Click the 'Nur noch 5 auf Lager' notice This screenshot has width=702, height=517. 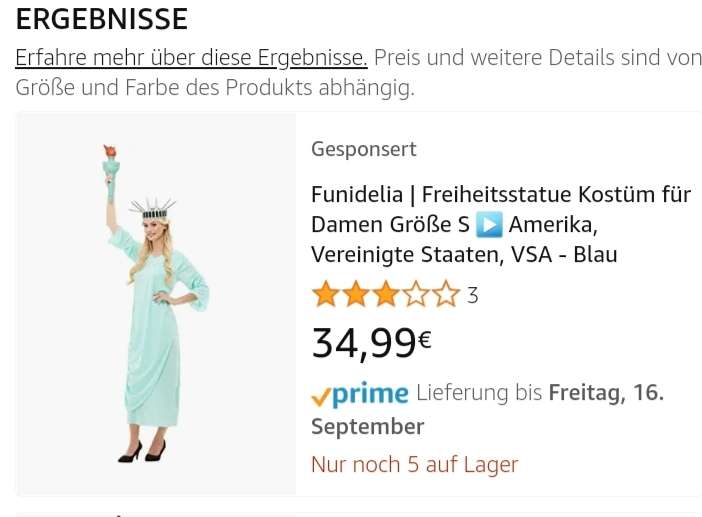pos(415,464)
